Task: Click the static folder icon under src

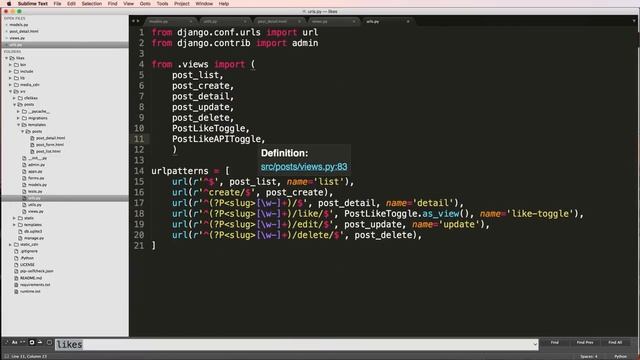Action: [x=20, y=218]
